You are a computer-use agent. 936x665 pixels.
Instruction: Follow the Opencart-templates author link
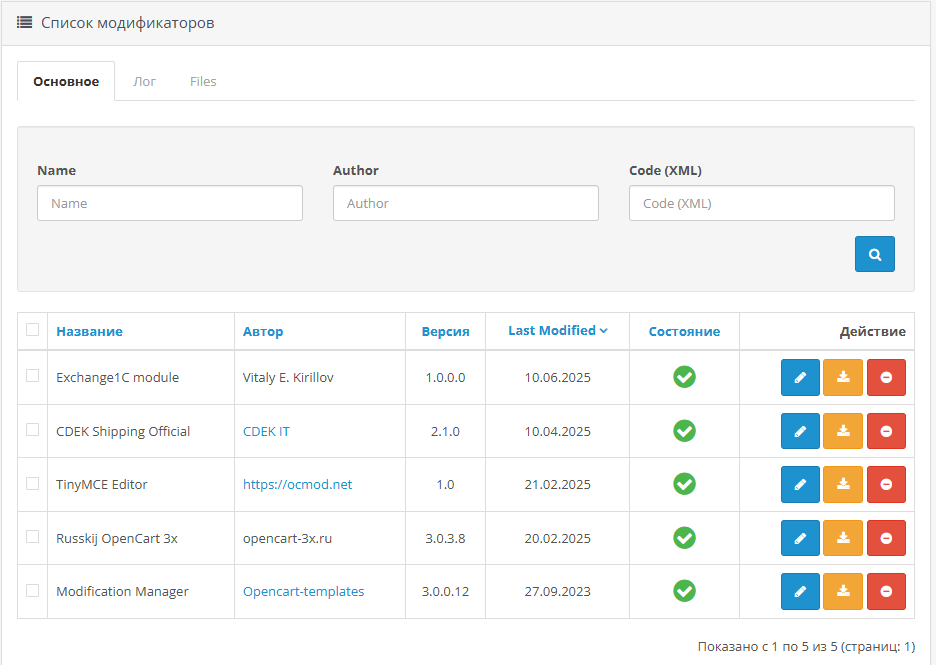click(303, 592)
